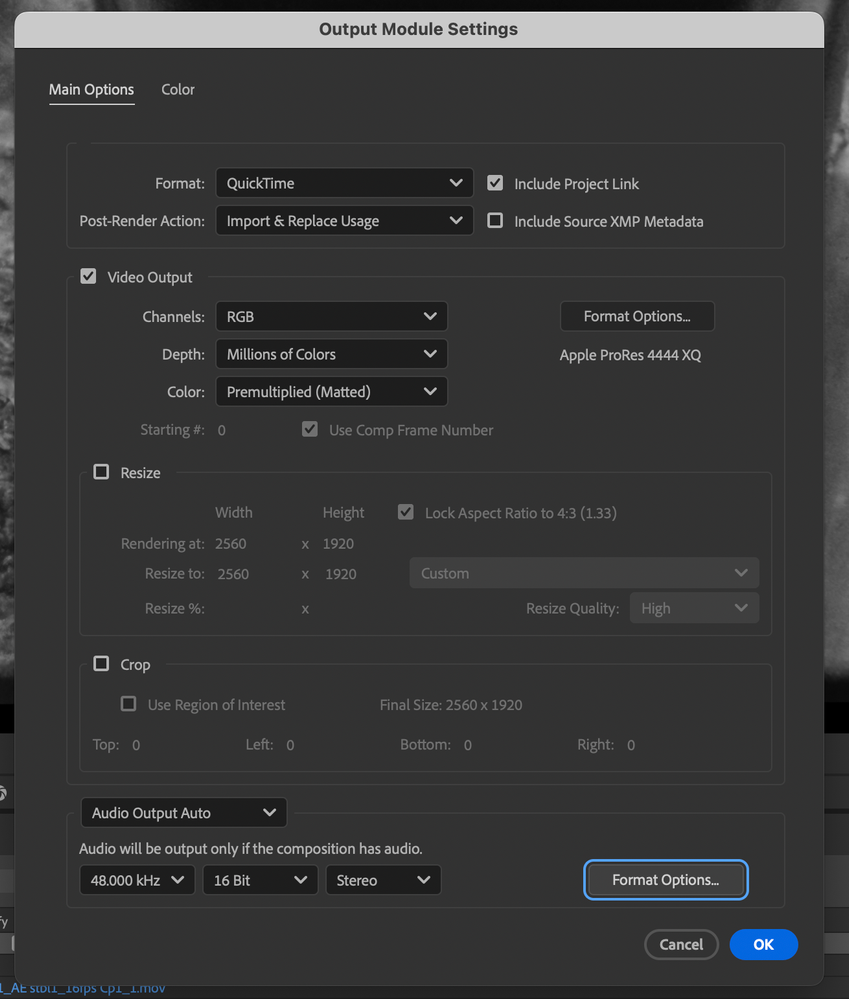Expand the Channels dropdown set to RGB
Screen dimensions: 849x999
[331, 316]
